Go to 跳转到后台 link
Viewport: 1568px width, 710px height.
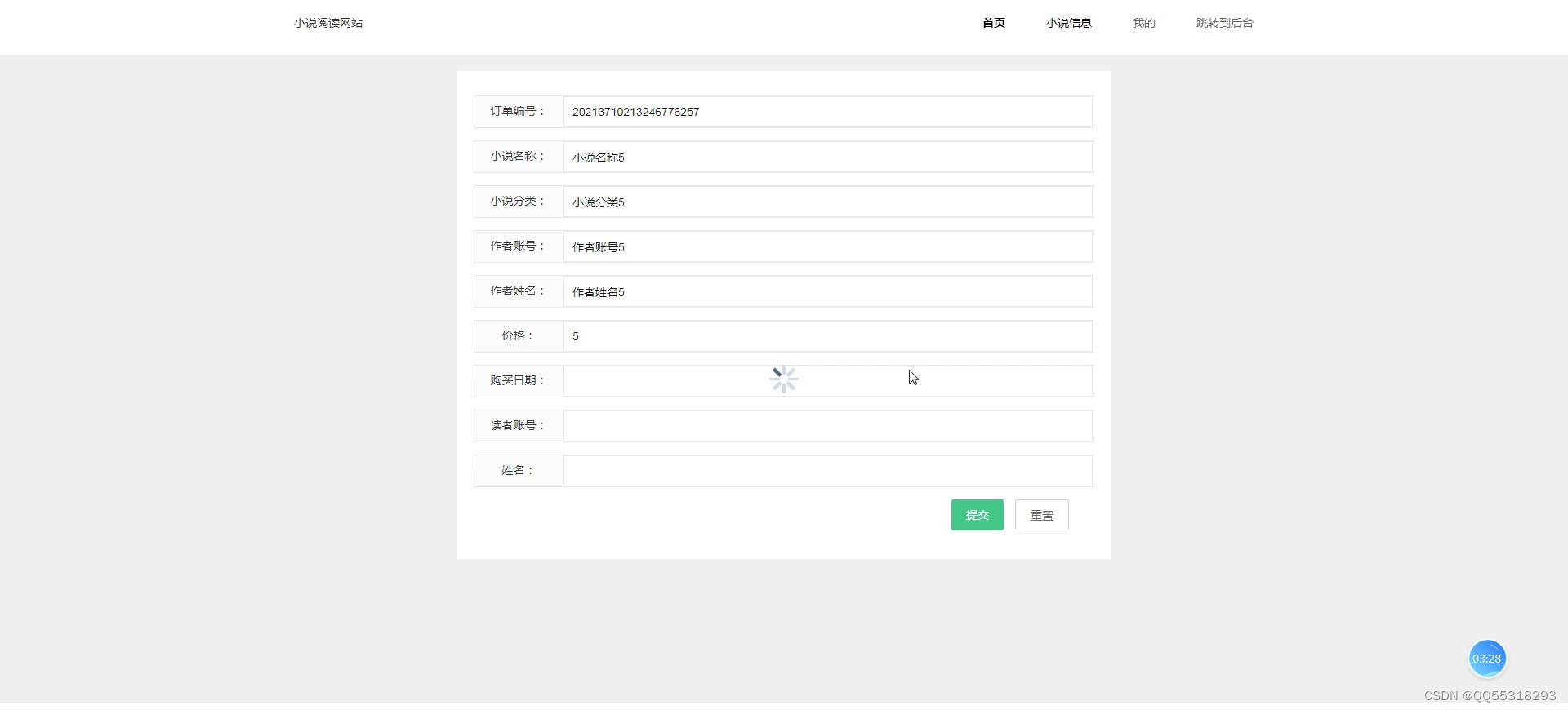(x=1224, y=23)
